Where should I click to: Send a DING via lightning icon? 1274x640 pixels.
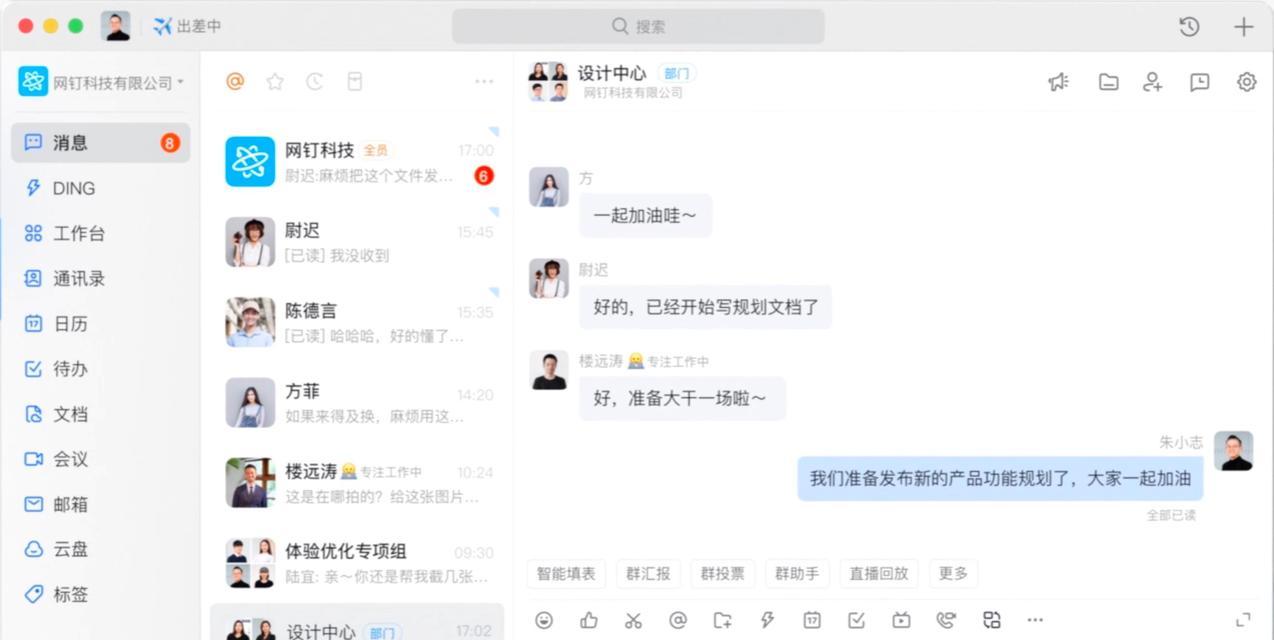(x=767, y=620)
